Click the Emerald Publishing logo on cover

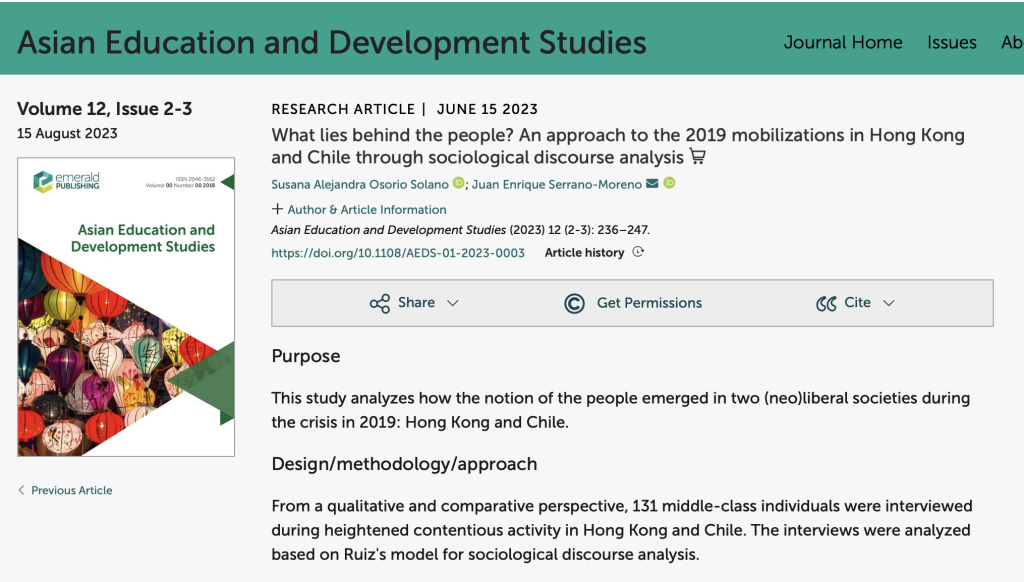(66, 182)
